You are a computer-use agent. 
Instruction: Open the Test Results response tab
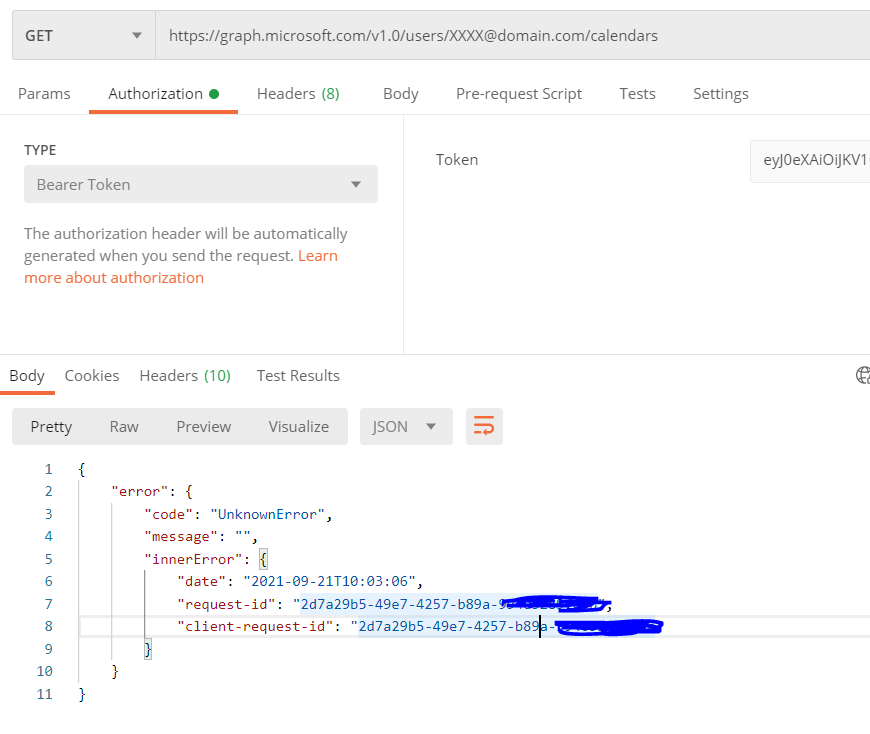tap(297, 375)
